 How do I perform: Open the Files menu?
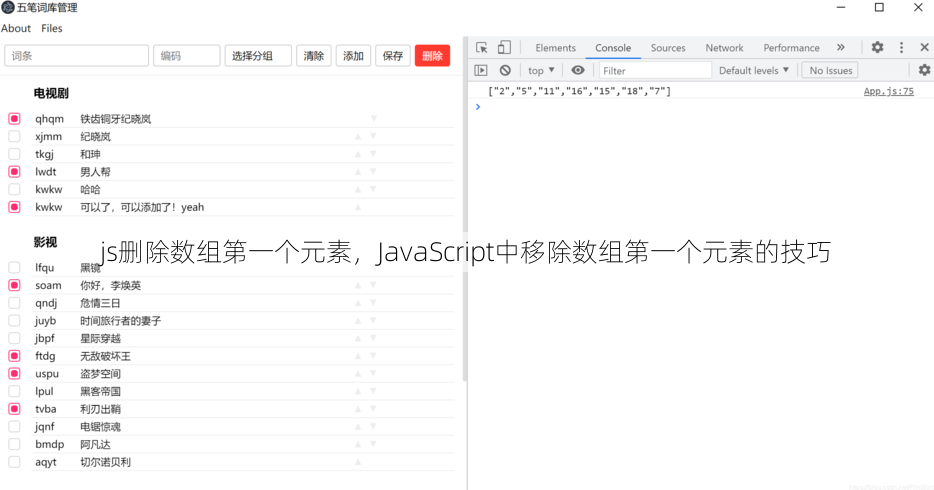point(52,28)
